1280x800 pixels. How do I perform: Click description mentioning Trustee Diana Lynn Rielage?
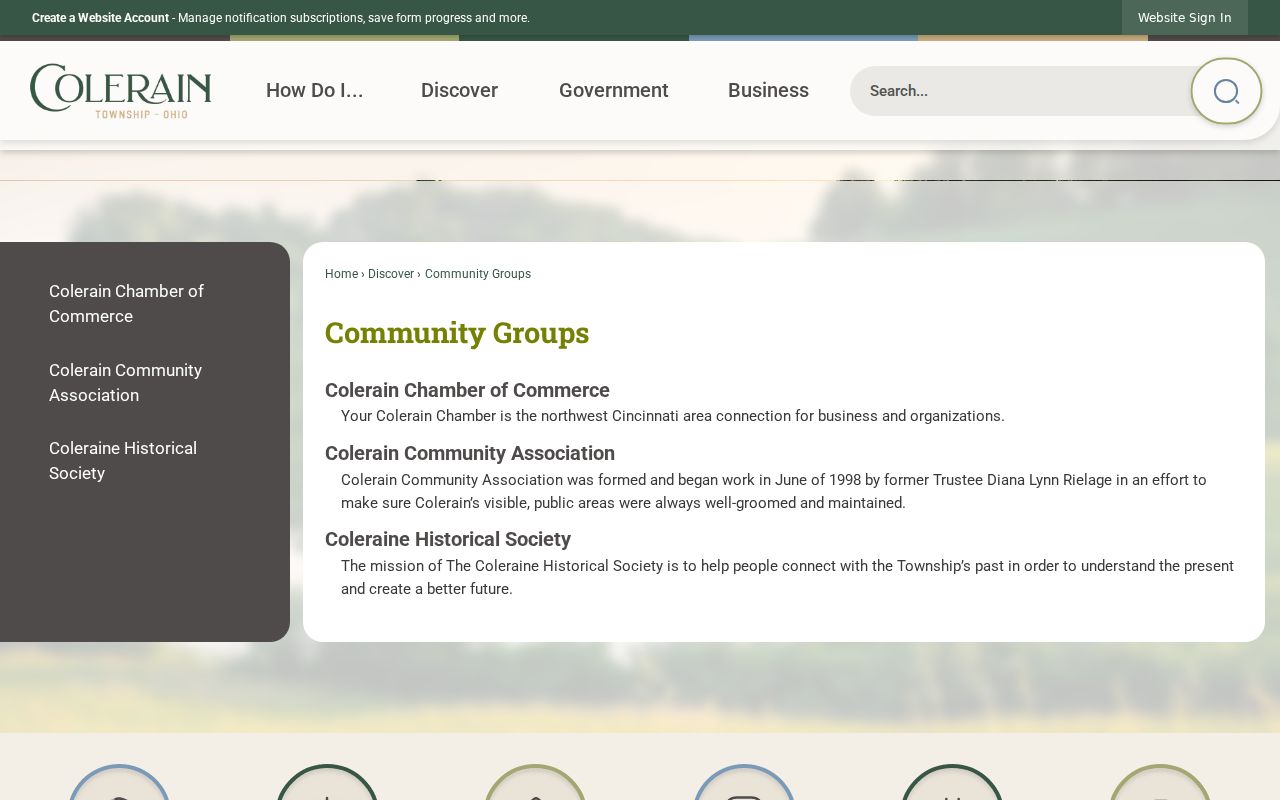(774, 492)
